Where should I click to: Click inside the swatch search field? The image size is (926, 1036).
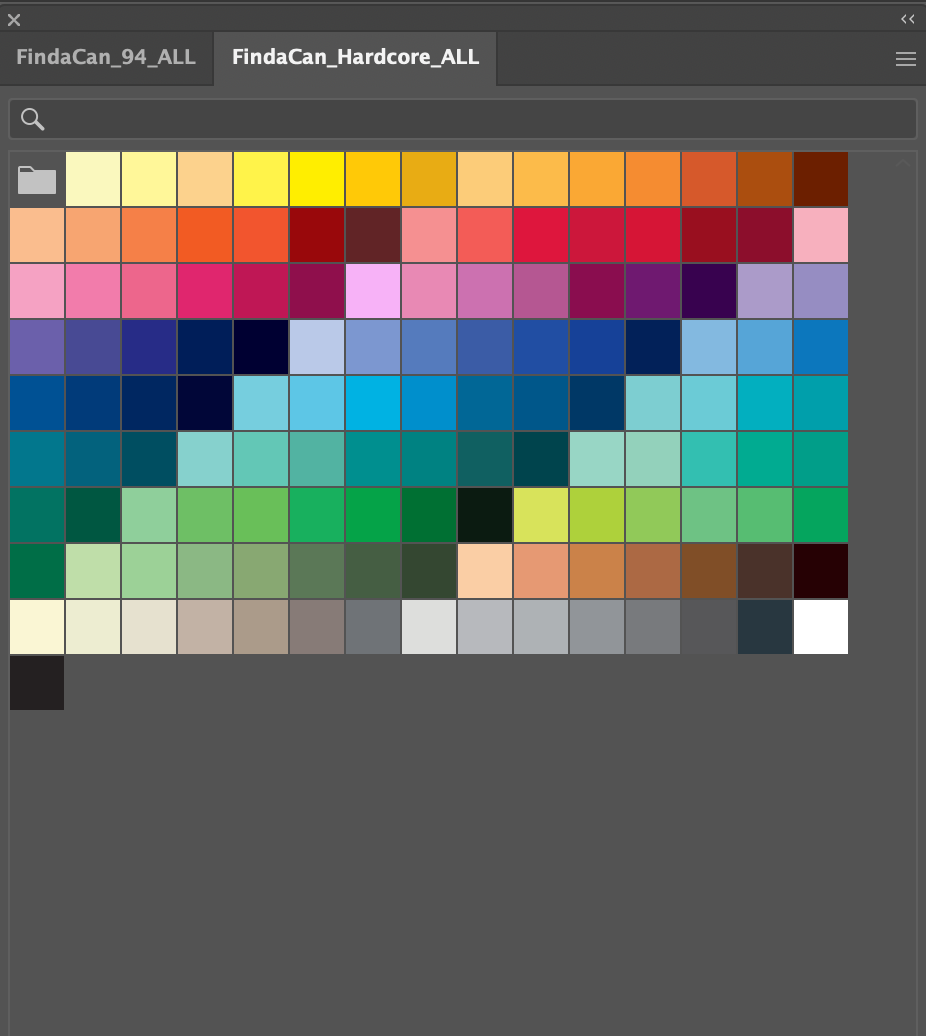tap(480, 120)
